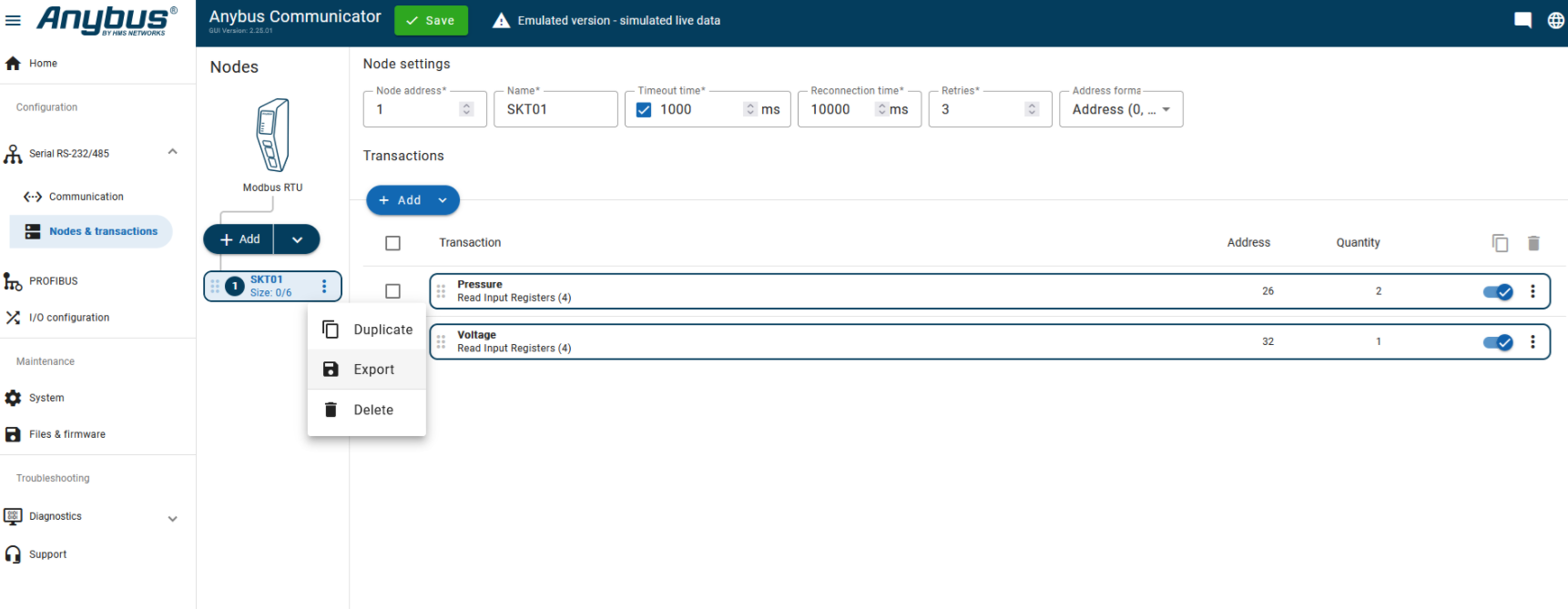
Task: Click Add button under Transactions
Action: pos(400,200)
